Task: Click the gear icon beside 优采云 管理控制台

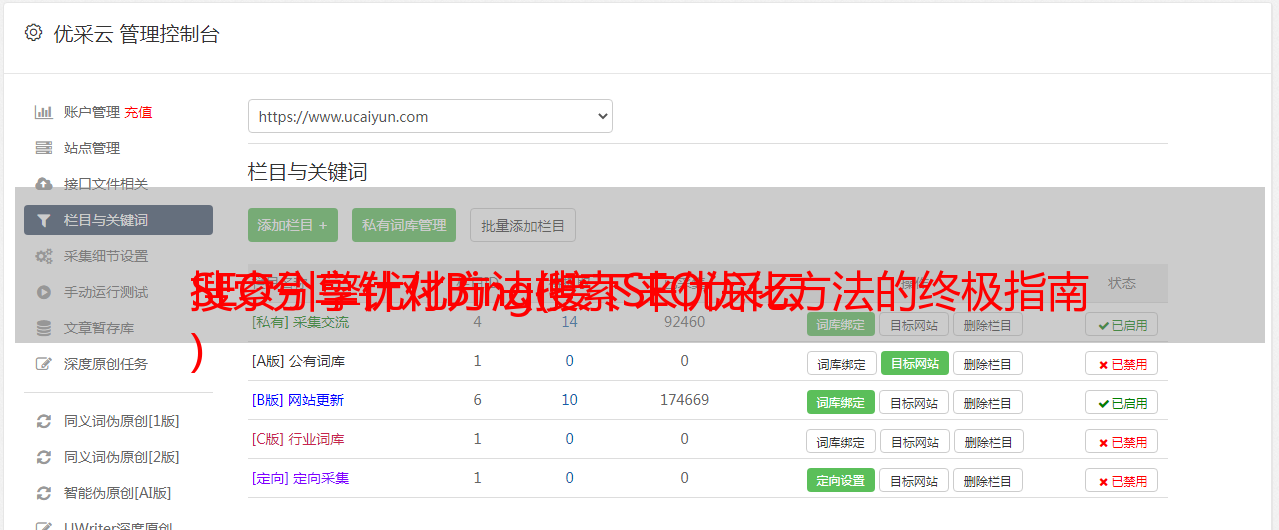Action: (33, 33)
